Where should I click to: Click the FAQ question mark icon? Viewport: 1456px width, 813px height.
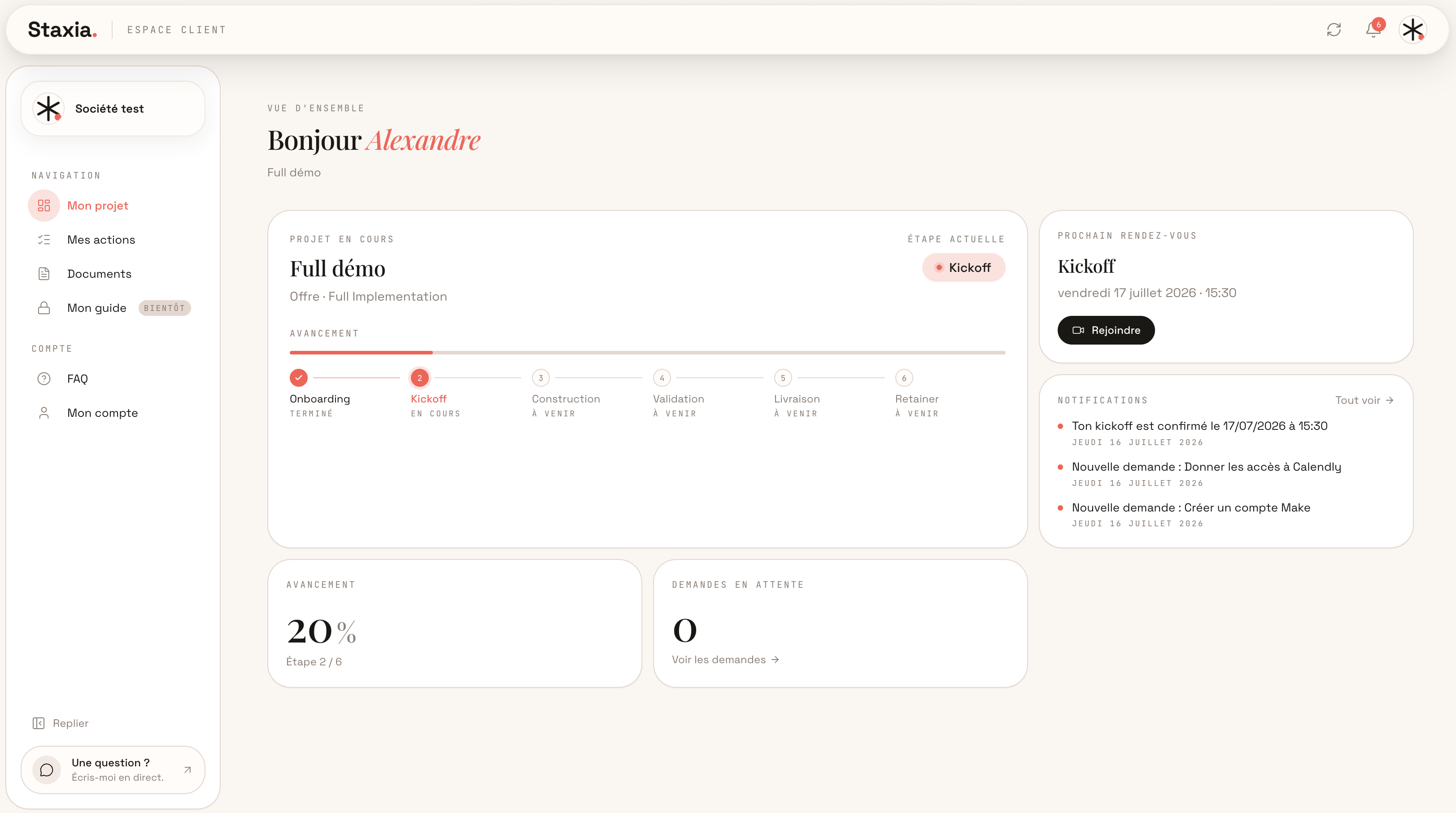pyautogui.click(x=44, y=379)
